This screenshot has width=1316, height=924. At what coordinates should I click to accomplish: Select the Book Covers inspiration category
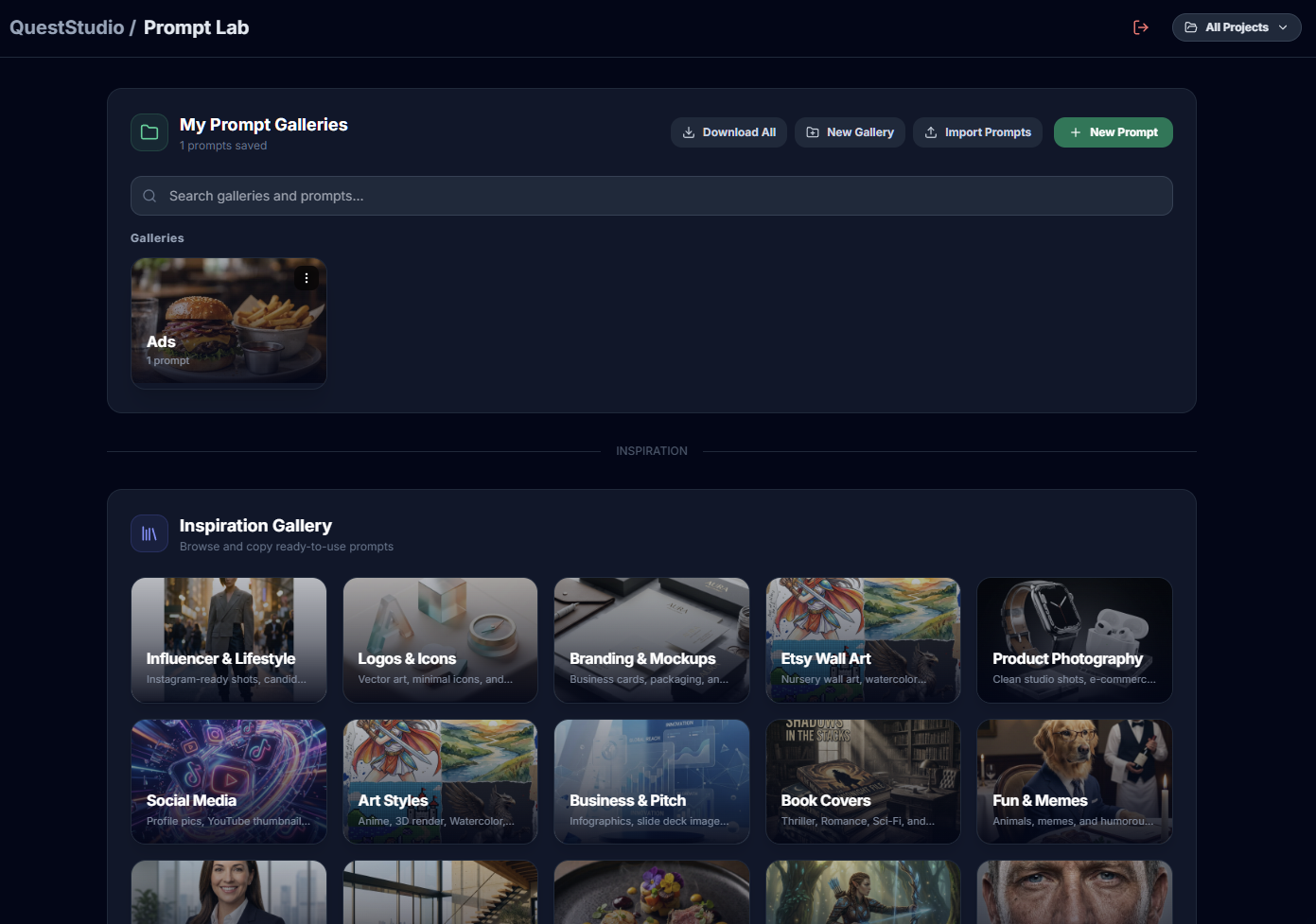coord(862,781)
